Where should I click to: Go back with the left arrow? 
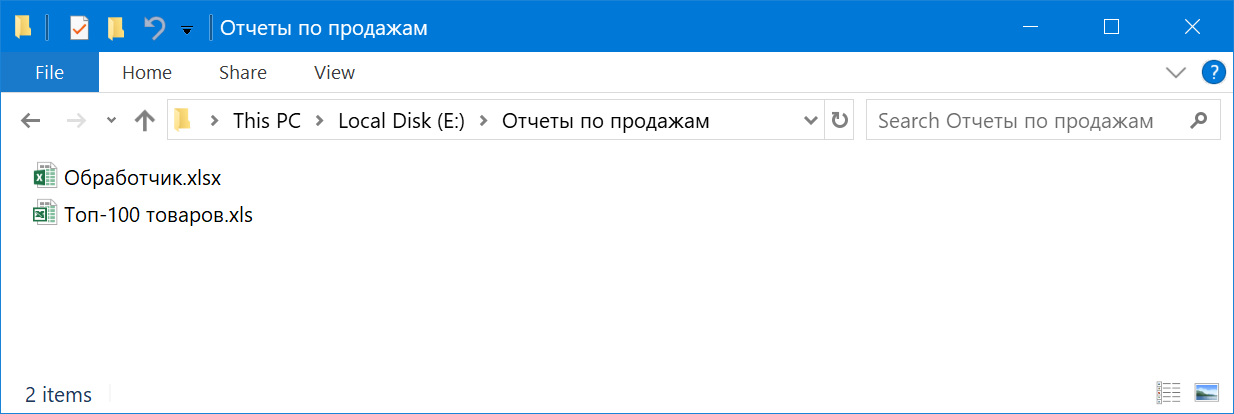coord(31,121)
